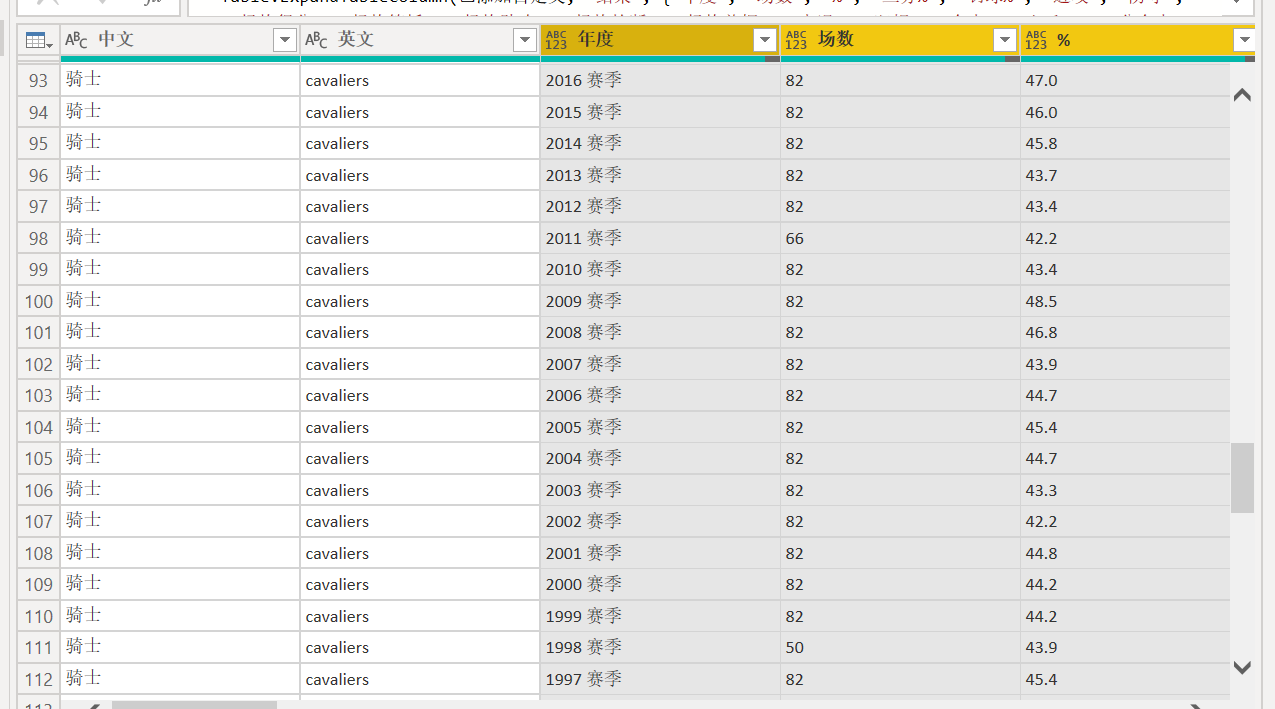Click the 43.3 percentage cell
Image resolution: width=1275 pixels, height=709 pixels.
click(x=1125, y=491)
